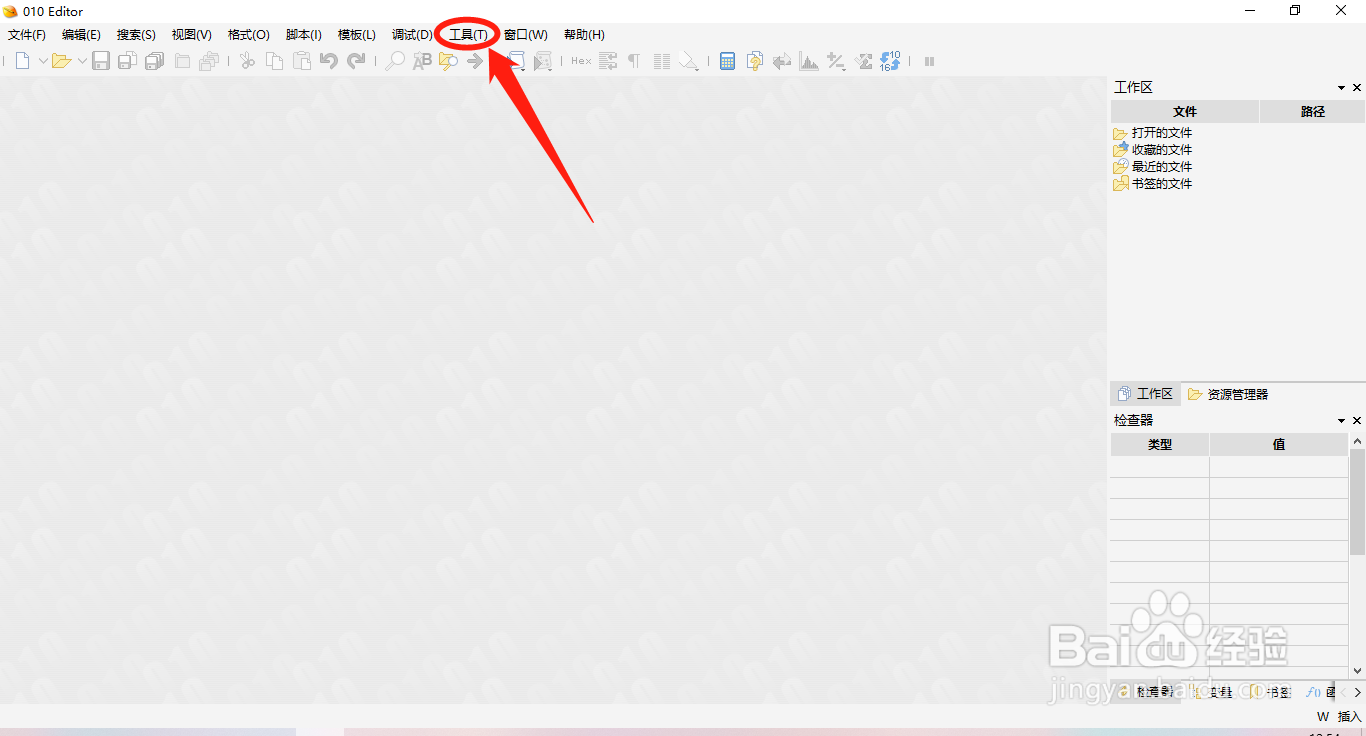
Task: Close the 检查器 panel
Action: [1357, 421]
